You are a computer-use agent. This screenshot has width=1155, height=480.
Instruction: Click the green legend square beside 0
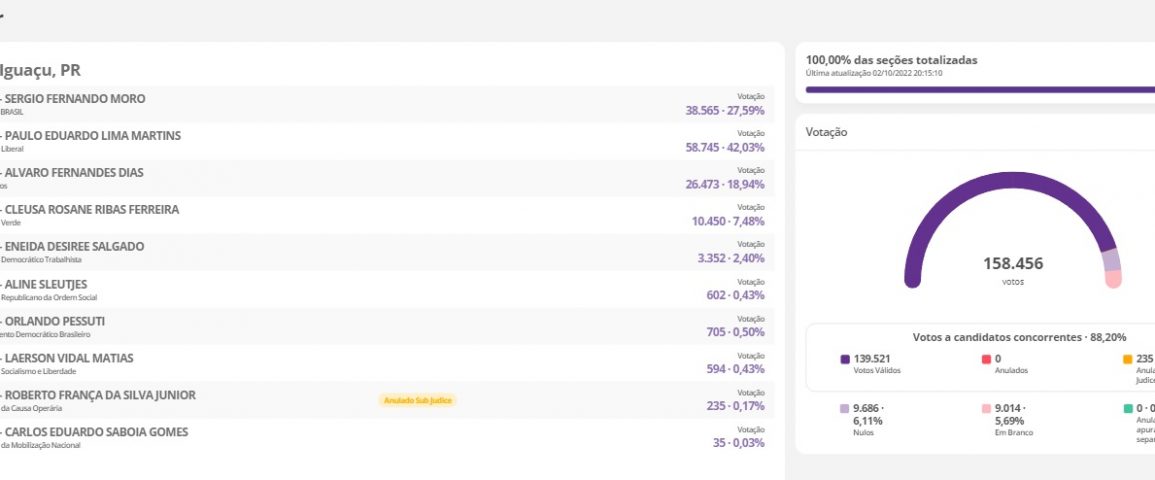[x=1128, y=409]
